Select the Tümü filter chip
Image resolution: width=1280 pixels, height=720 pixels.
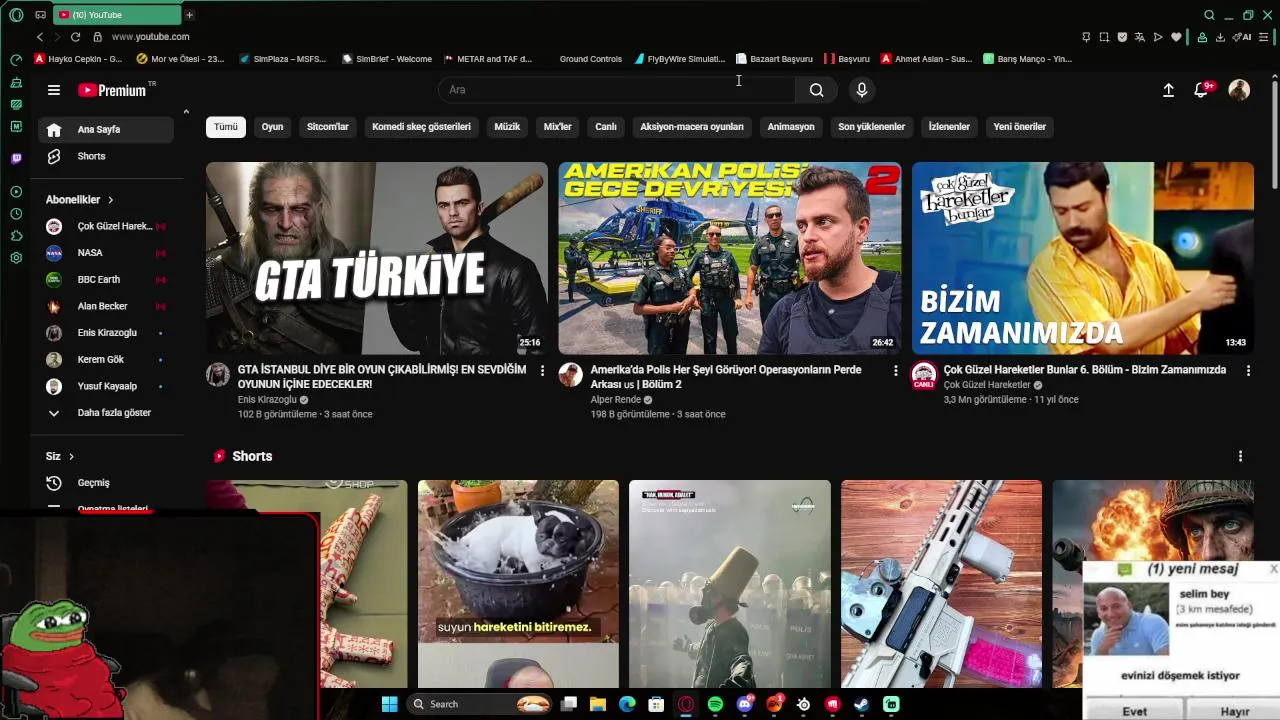tap(226, 127)
